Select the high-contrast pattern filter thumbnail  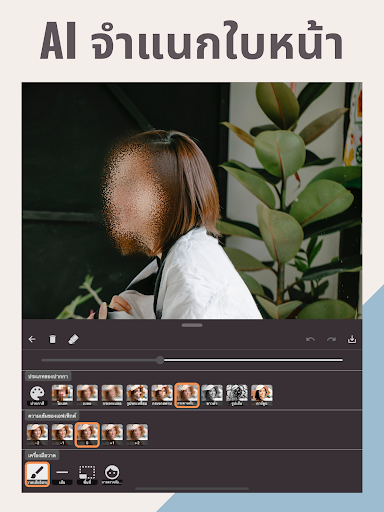(x=237, y=395)
